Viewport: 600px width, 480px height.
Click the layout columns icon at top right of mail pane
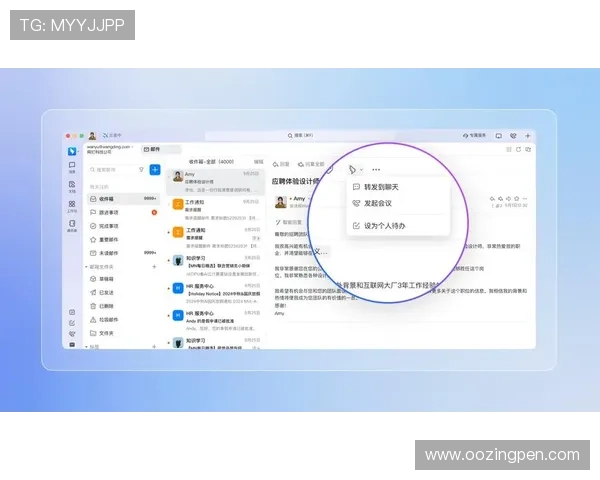point(509,149)
